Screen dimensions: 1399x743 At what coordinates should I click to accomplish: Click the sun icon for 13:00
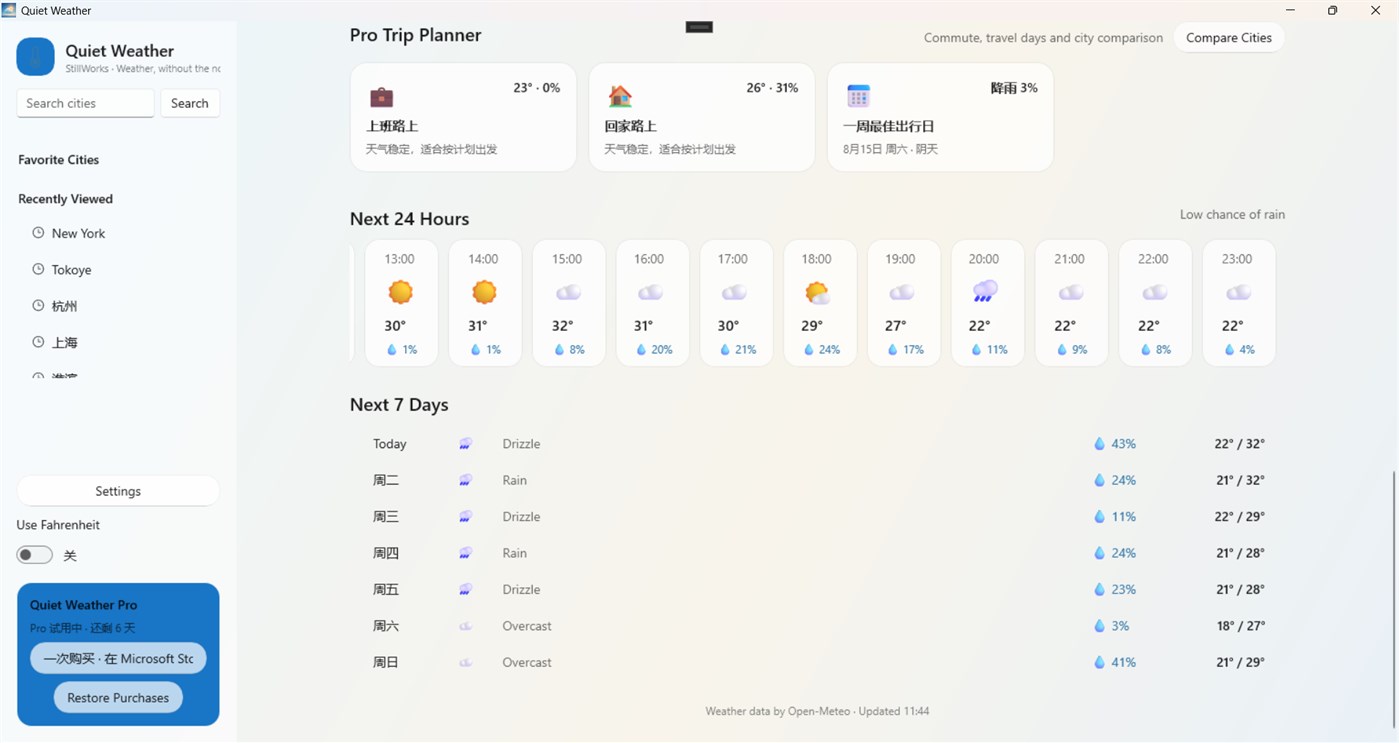click(x=400, y=292)
